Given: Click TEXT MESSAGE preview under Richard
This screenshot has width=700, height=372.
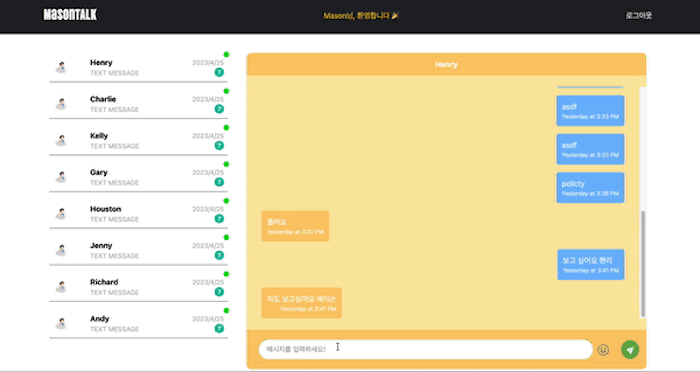Looking at the screenshot, I should point(114,293).
